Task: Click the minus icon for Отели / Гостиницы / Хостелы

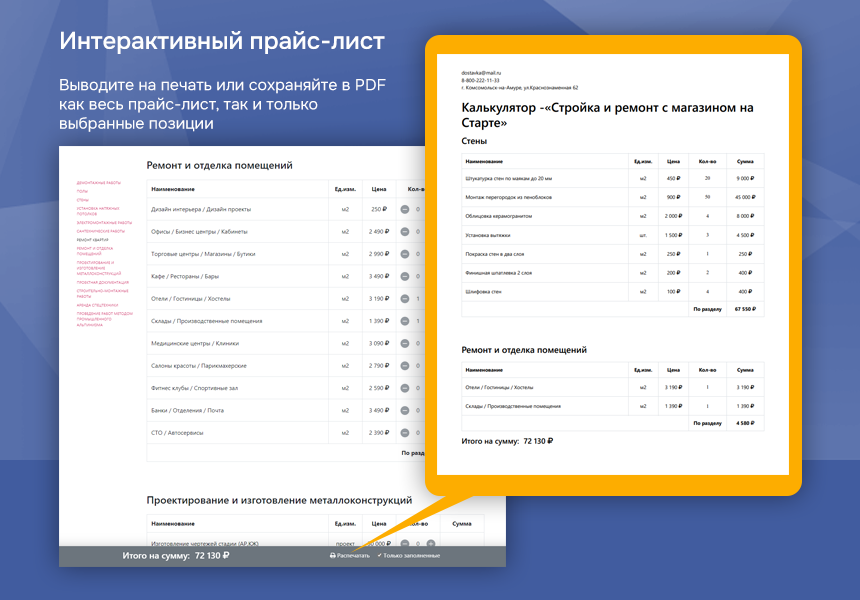Action: coord(404,298)
